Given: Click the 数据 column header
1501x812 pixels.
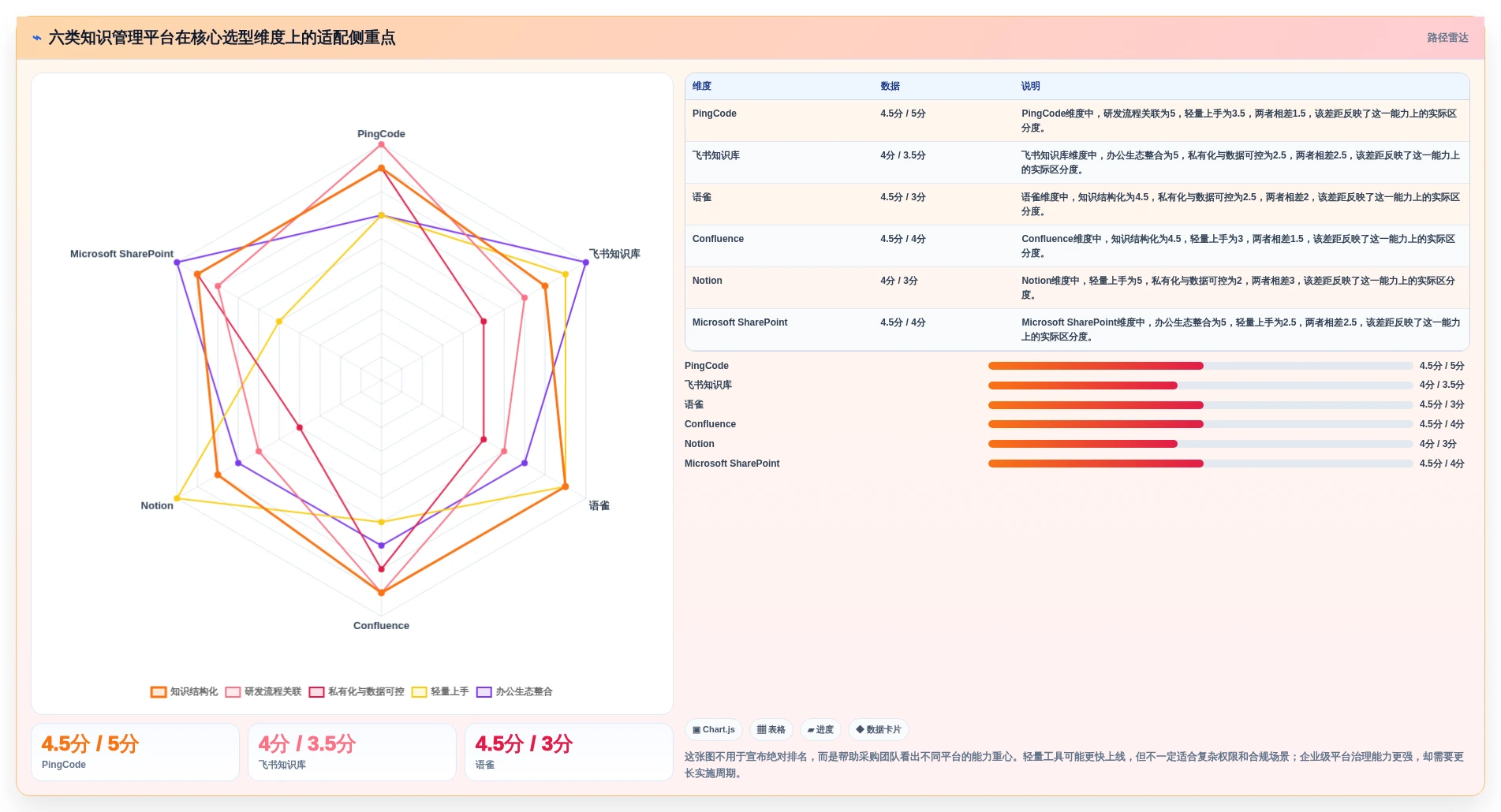Looking at the screenshot, I should click(890, 86).
